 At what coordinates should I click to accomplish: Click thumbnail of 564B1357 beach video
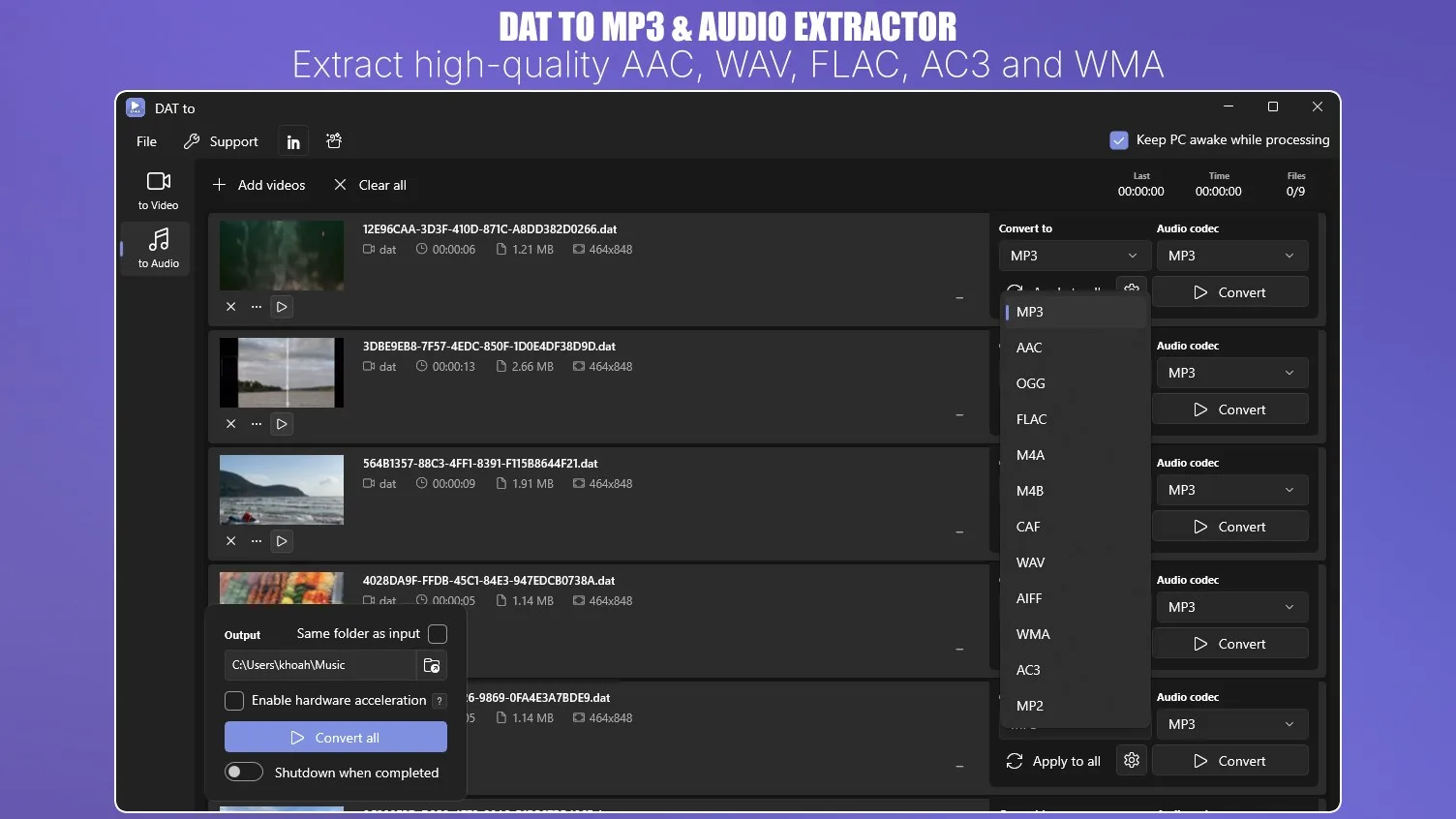[282, 490]
